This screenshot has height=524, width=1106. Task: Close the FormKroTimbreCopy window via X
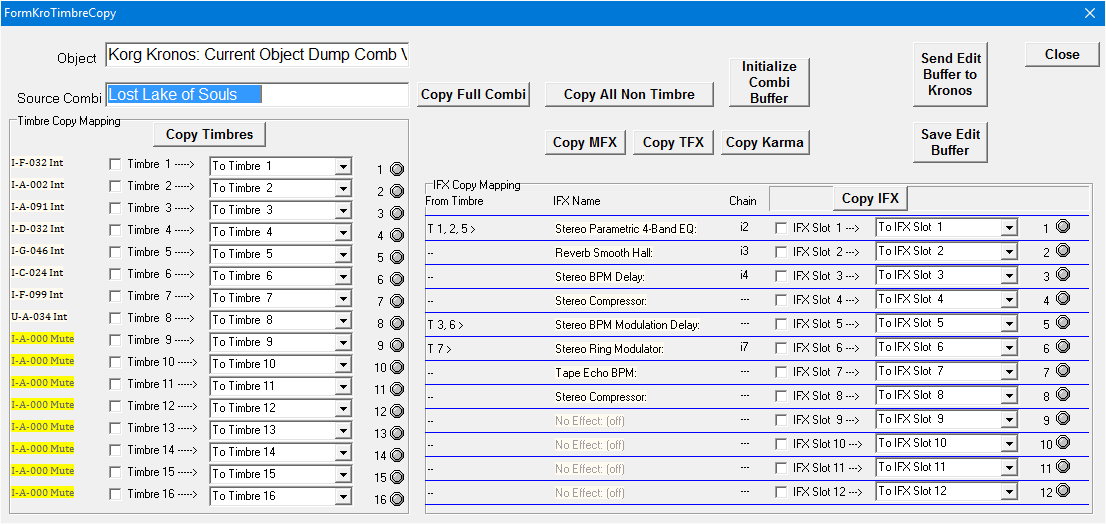(x=1088, y=13)
